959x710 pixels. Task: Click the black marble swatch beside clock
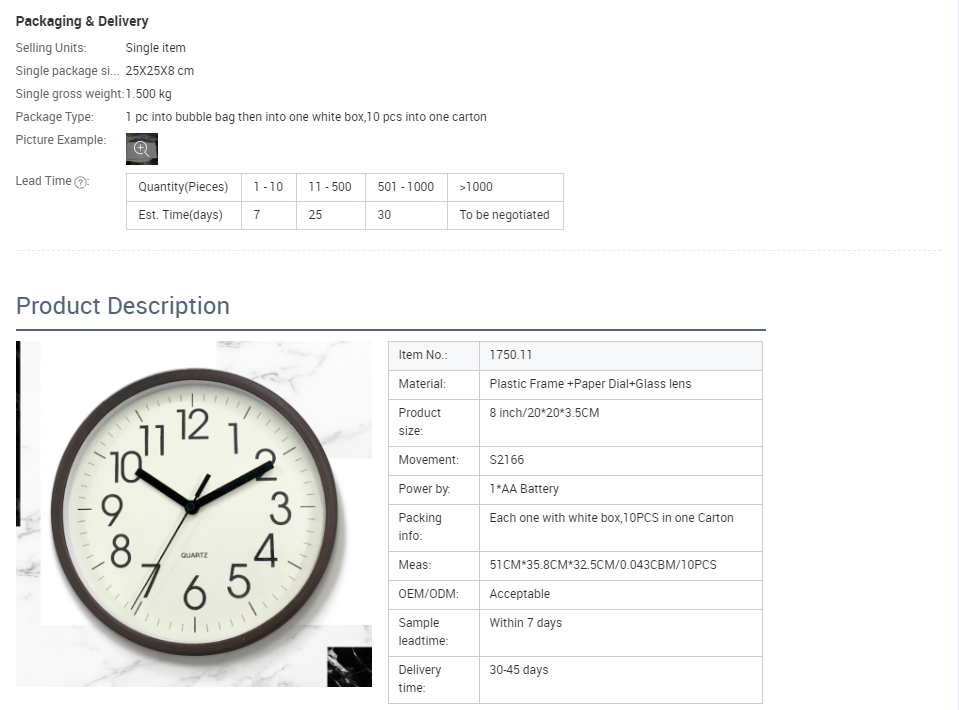[x=349, y=666]
